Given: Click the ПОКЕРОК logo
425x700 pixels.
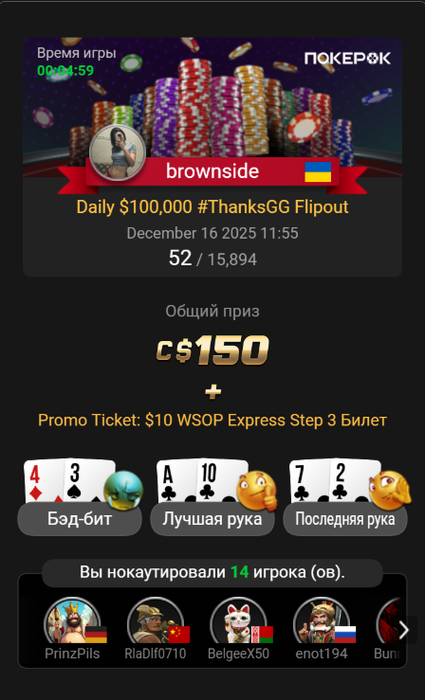Looking at the screenshot, I should pyautogui.click(x=347, y=58).
